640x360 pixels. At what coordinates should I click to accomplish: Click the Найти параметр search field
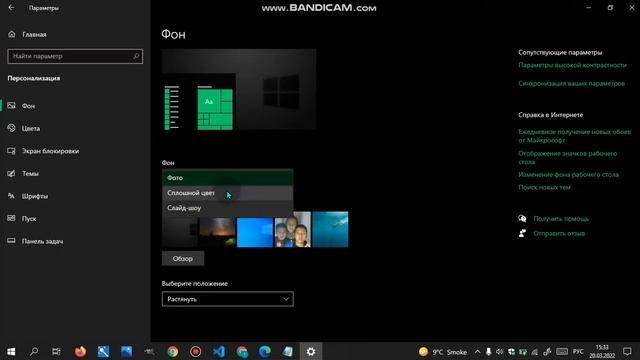75,56
